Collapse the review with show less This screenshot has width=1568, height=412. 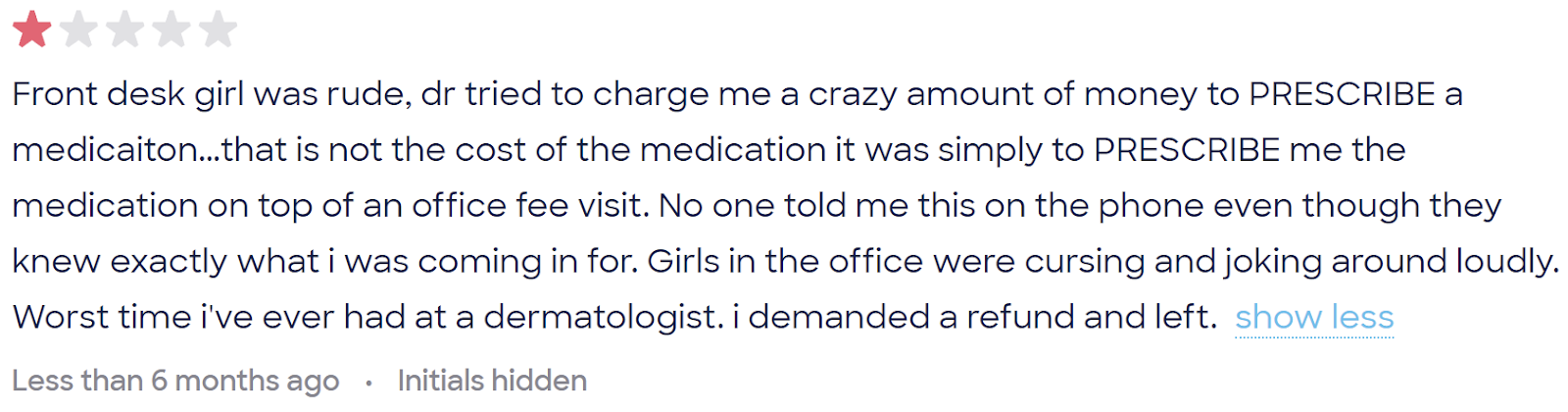[x=1314, y=318]
